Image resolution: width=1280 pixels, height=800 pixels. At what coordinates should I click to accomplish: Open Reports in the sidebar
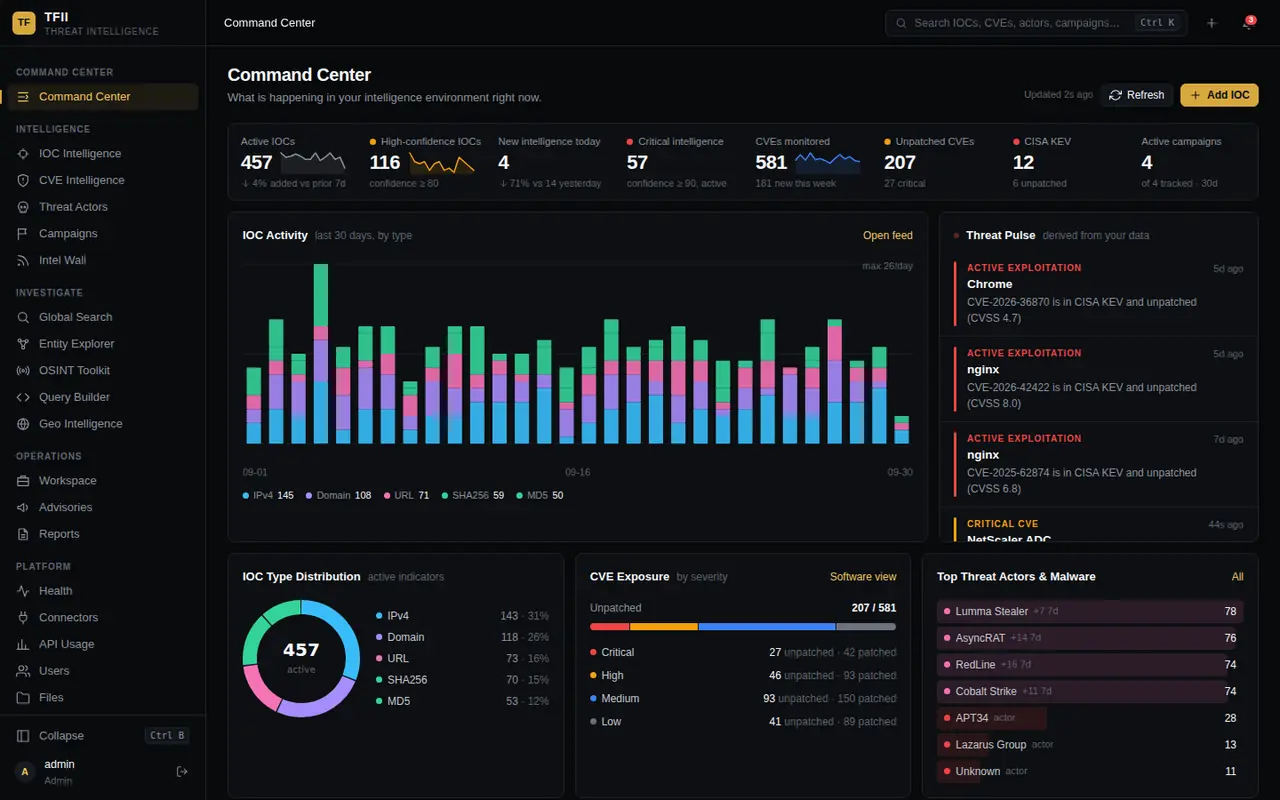tap(102, 534)
